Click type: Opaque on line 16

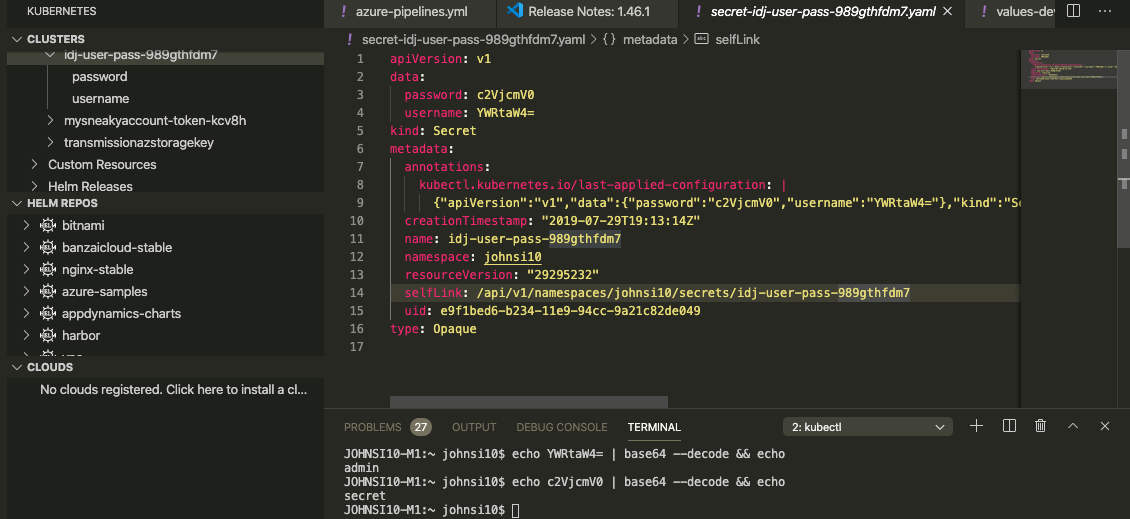pos(433,329)
